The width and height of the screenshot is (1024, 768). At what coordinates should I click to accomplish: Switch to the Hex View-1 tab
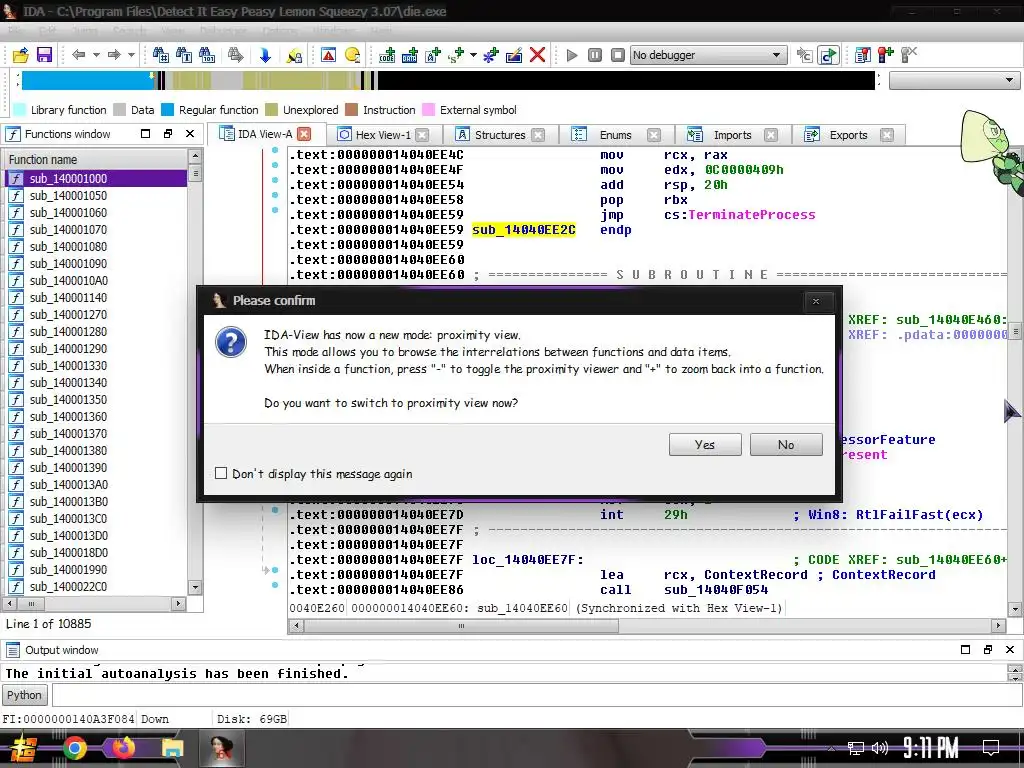coord(383,135)
